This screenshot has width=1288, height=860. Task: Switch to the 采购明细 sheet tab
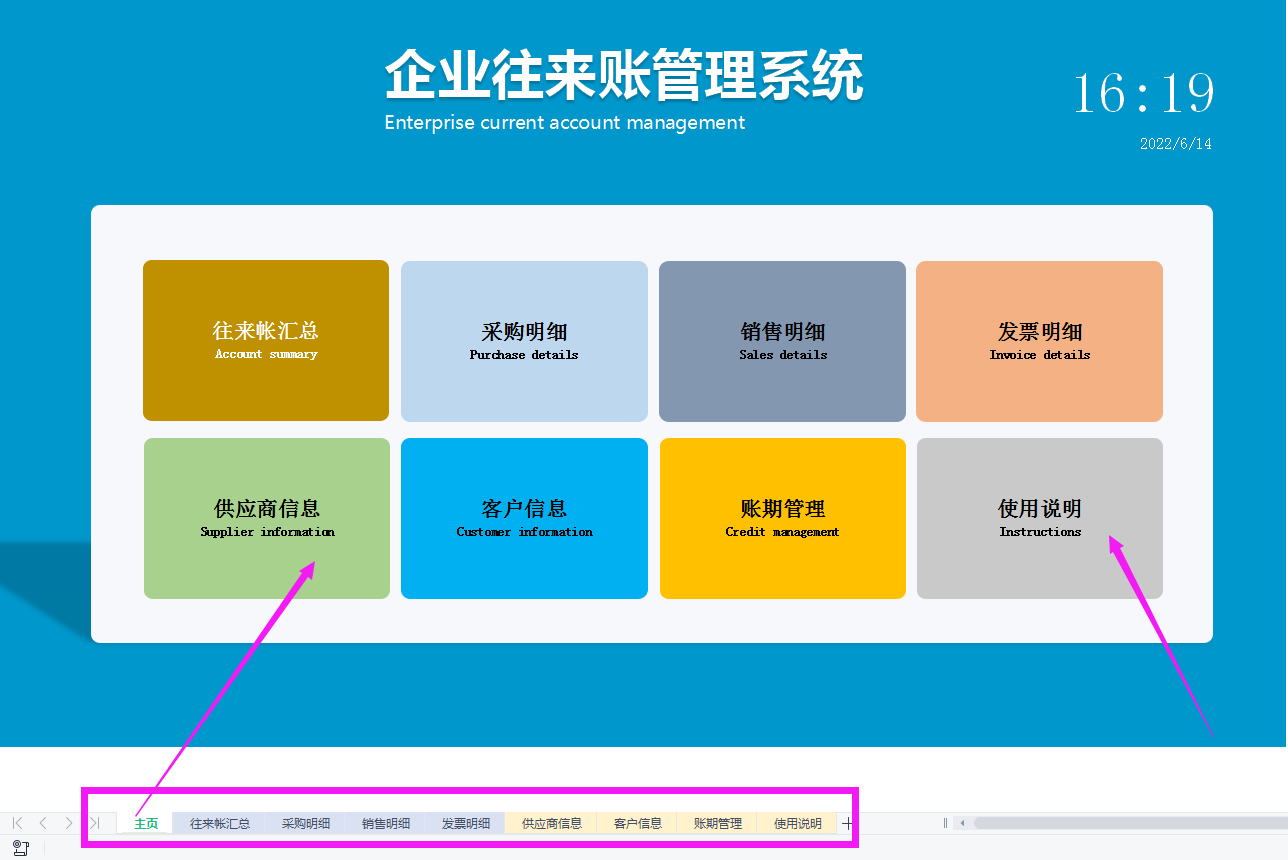pos(305,823)
